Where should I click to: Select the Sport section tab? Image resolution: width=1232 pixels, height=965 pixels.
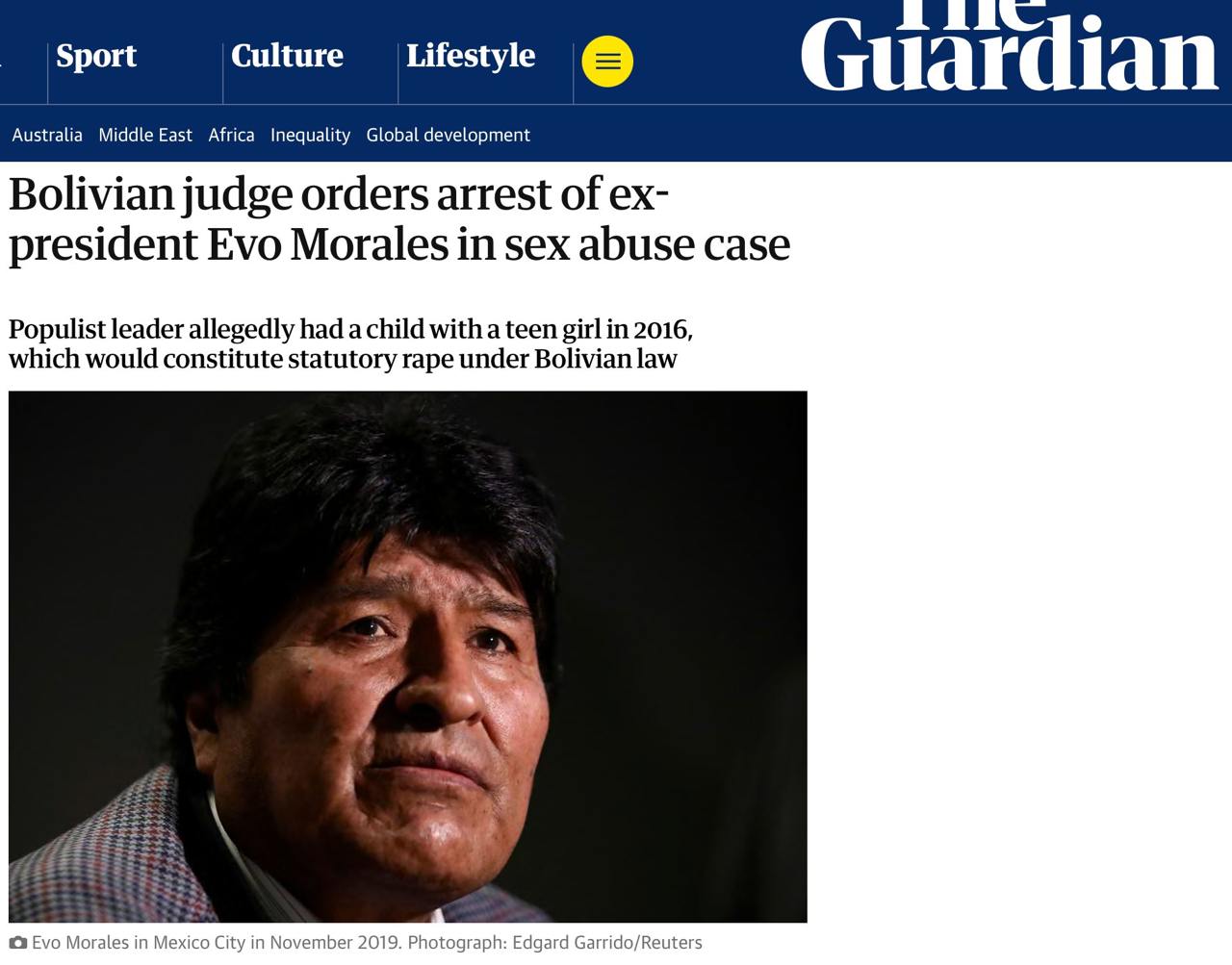coord(96,56)
